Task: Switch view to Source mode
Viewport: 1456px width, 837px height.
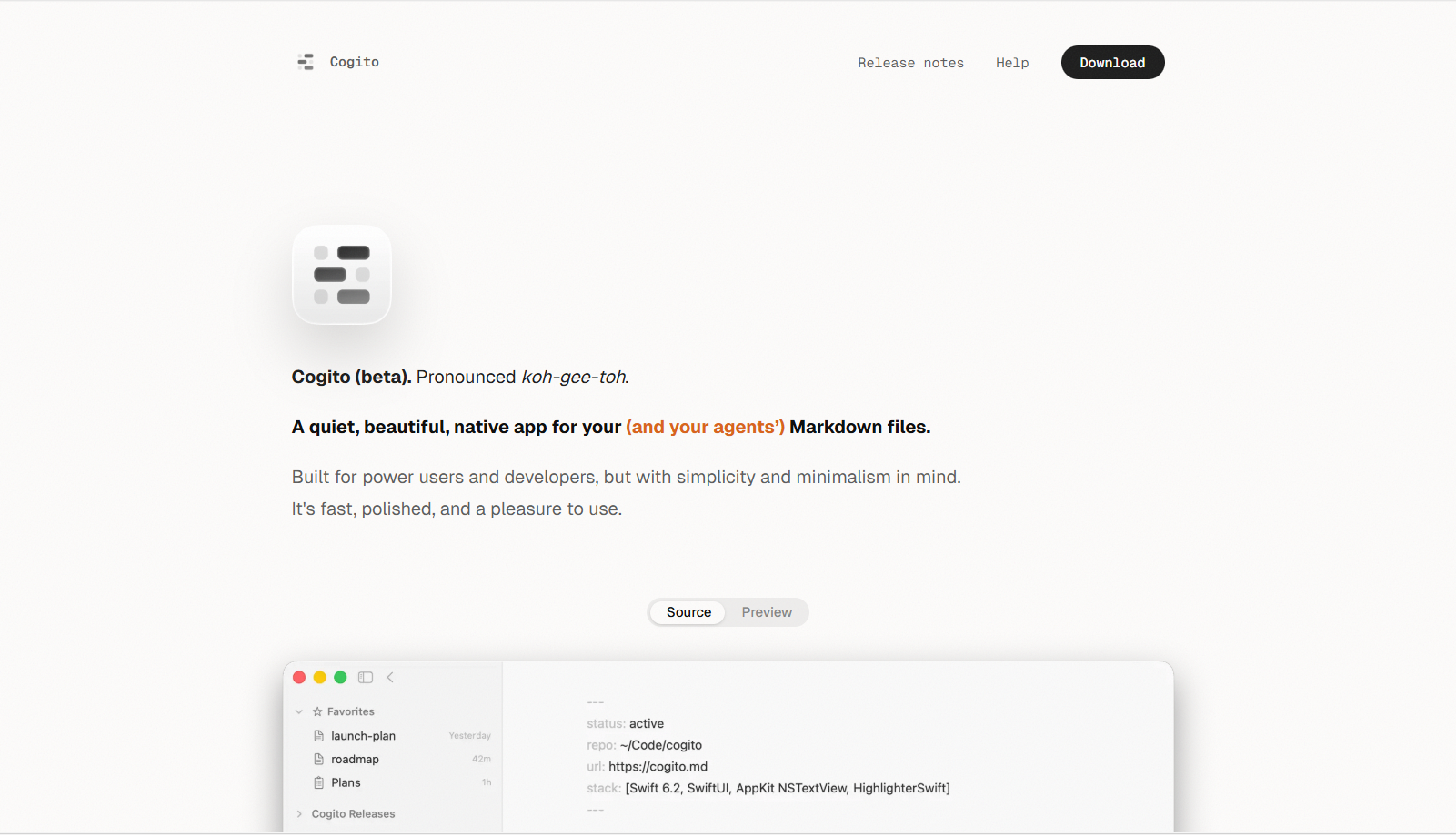Action: 688,613
